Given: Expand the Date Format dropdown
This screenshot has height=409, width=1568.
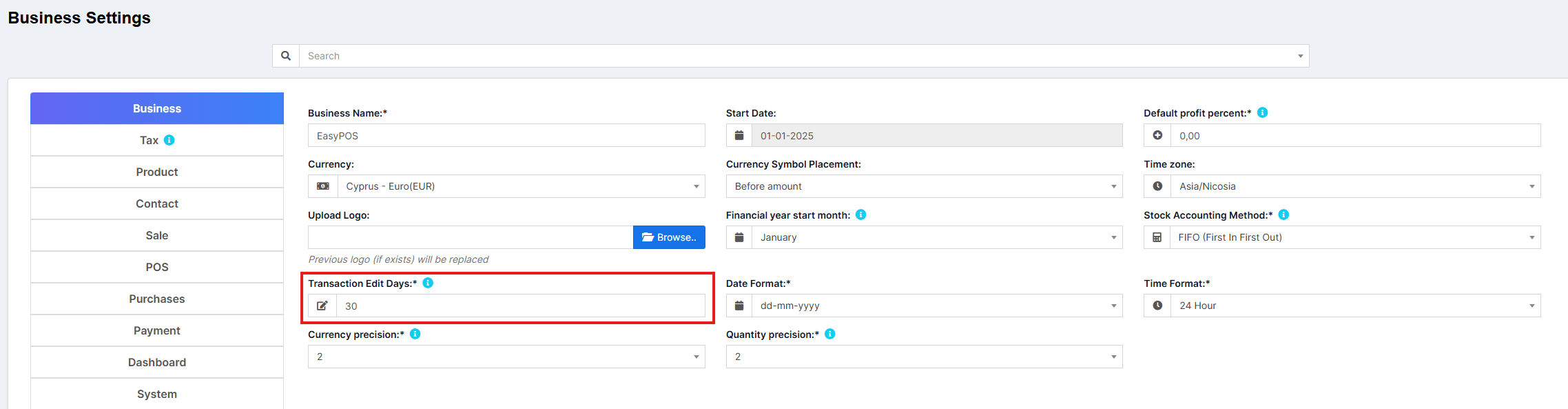Looking at the screenshot, I should [936, 306].
